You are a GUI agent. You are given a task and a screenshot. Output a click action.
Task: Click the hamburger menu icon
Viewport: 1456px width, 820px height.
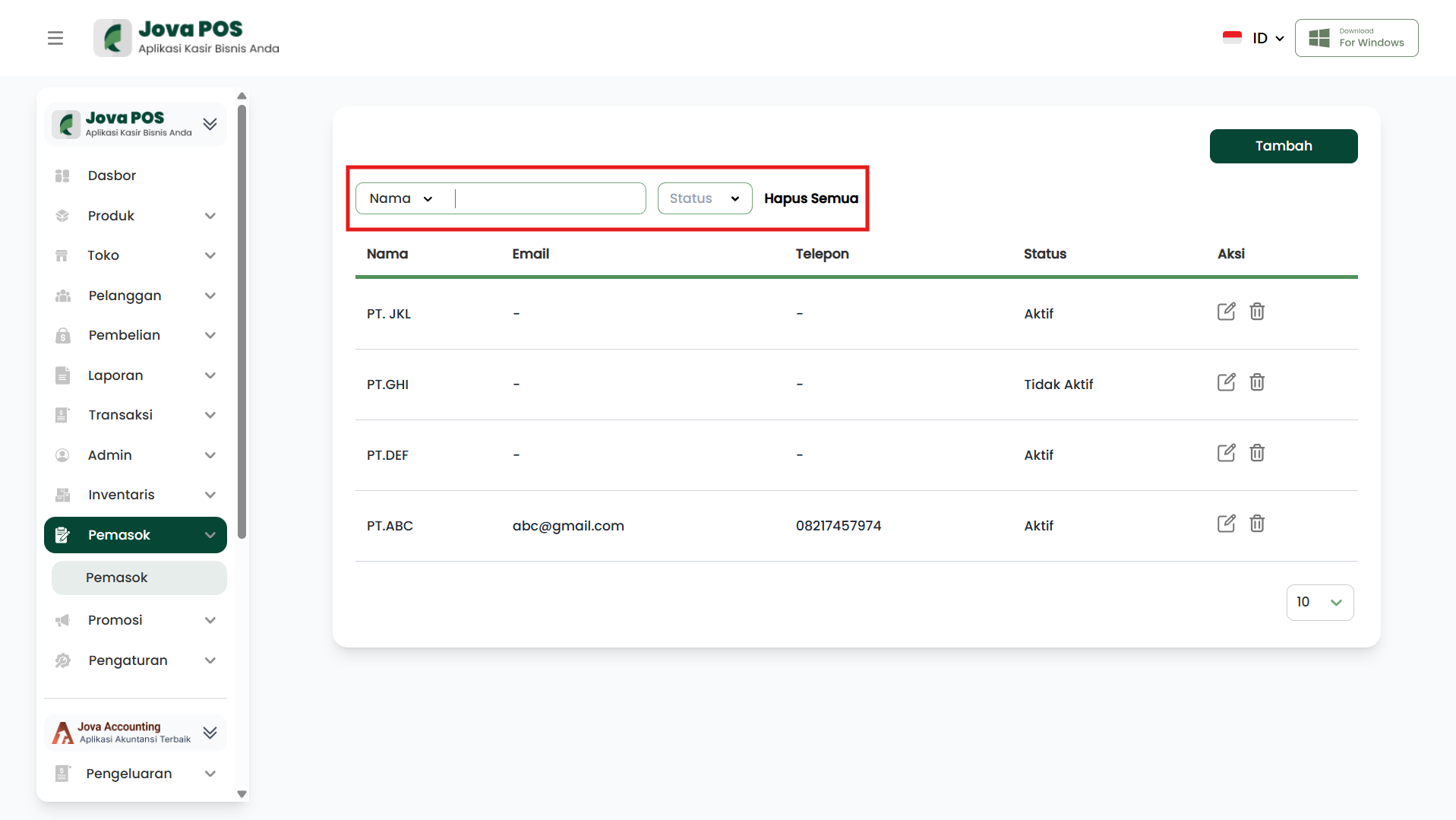55,38
